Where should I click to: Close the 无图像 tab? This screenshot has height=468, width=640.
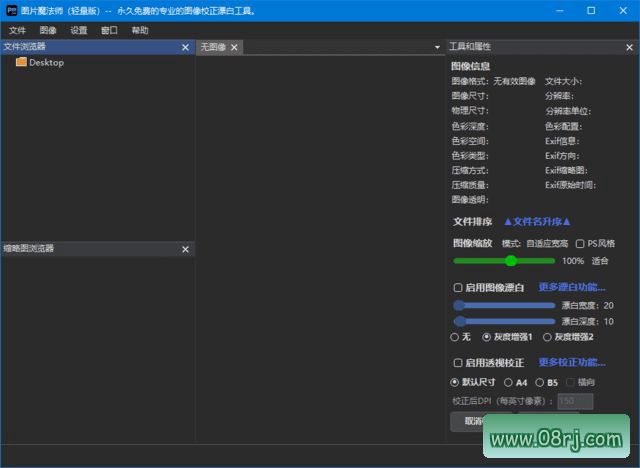click(234, 48)
